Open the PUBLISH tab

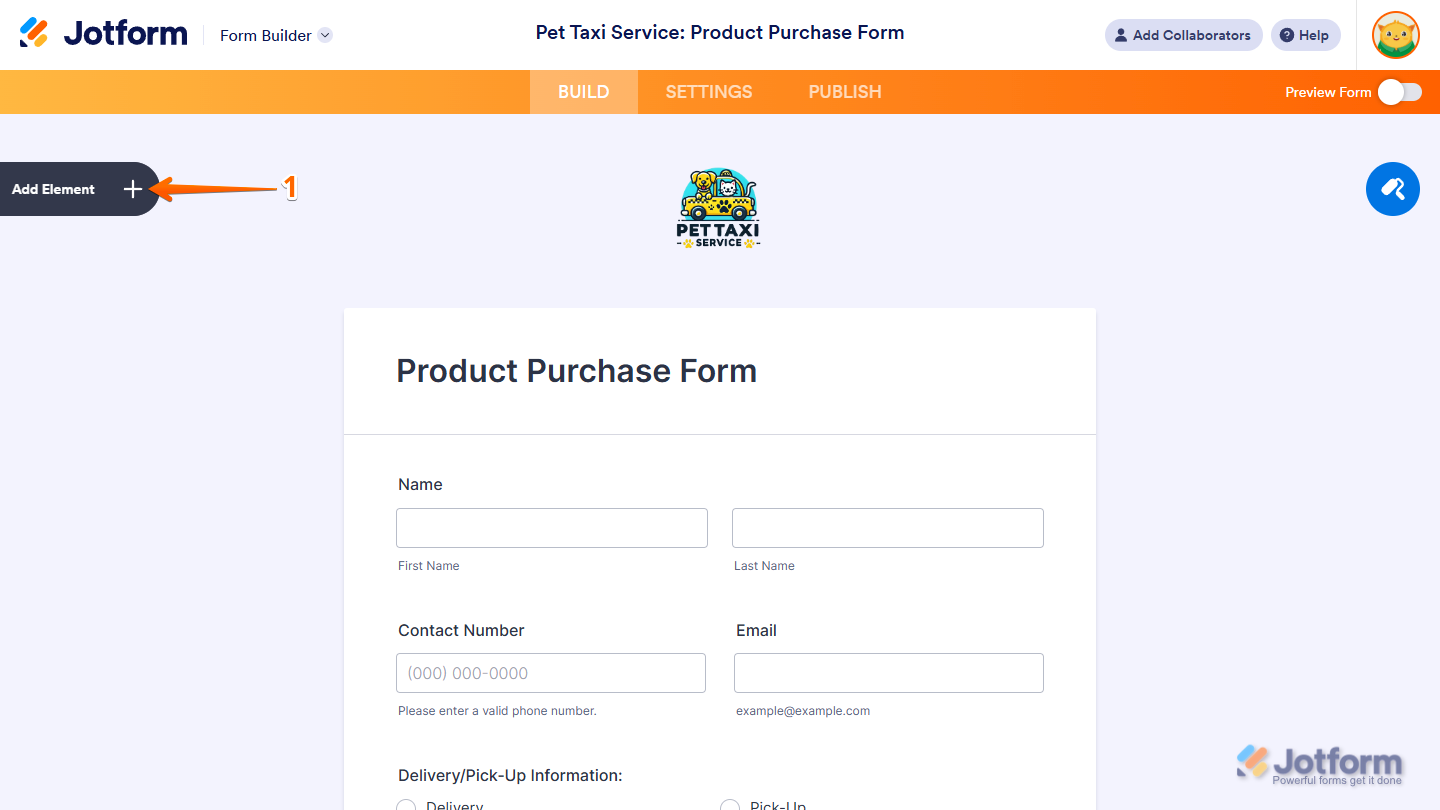845,92
